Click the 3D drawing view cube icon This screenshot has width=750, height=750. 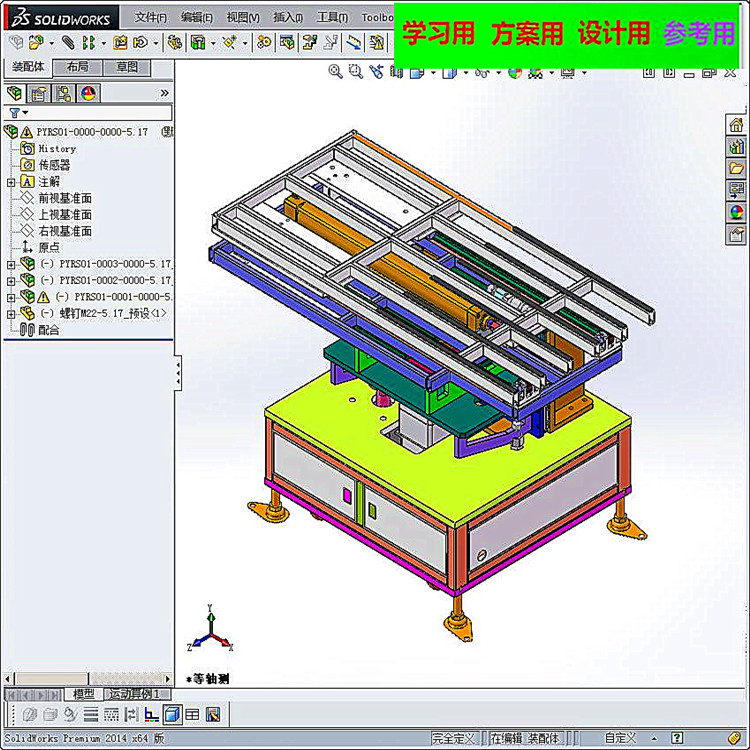click(x=172, y=715)
